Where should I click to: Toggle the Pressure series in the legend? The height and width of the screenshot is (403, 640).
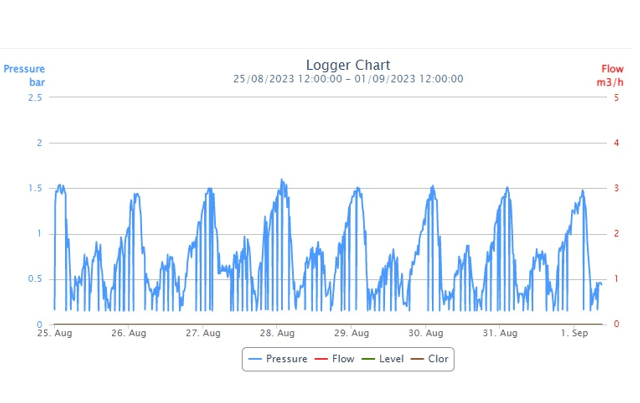pyautogui.click(x=286, y=359)
